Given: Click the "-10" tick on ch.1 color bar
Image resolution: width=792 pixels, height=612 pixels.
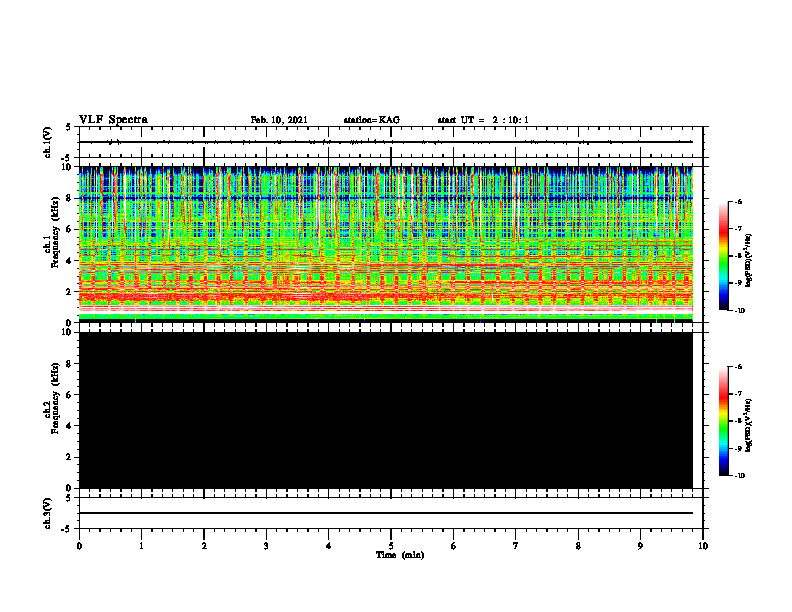Looking at the screenshot, I should pos(739,311).
